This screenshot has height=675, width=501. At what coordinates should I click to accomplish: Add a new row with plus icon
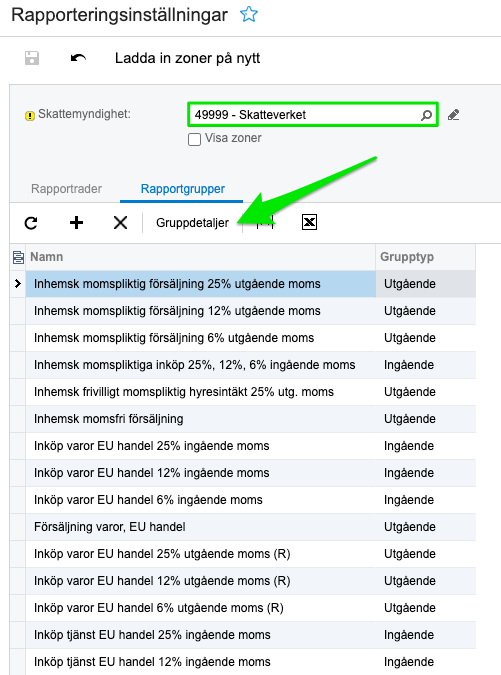(x=76, y=223)
